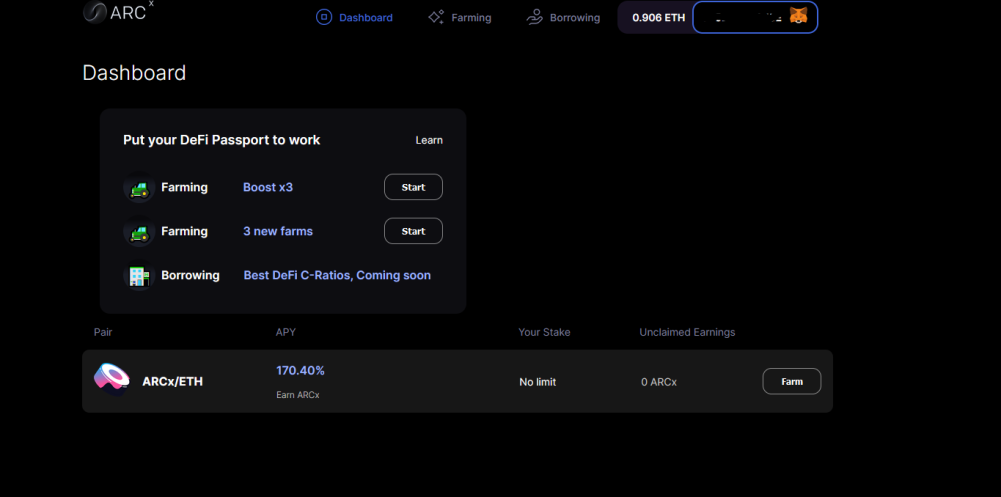Image resolution: width=1001 pixels, height=497 pixels.
Task: Click the ARCx/ETH pair token icon
Action: pos(112,380)
